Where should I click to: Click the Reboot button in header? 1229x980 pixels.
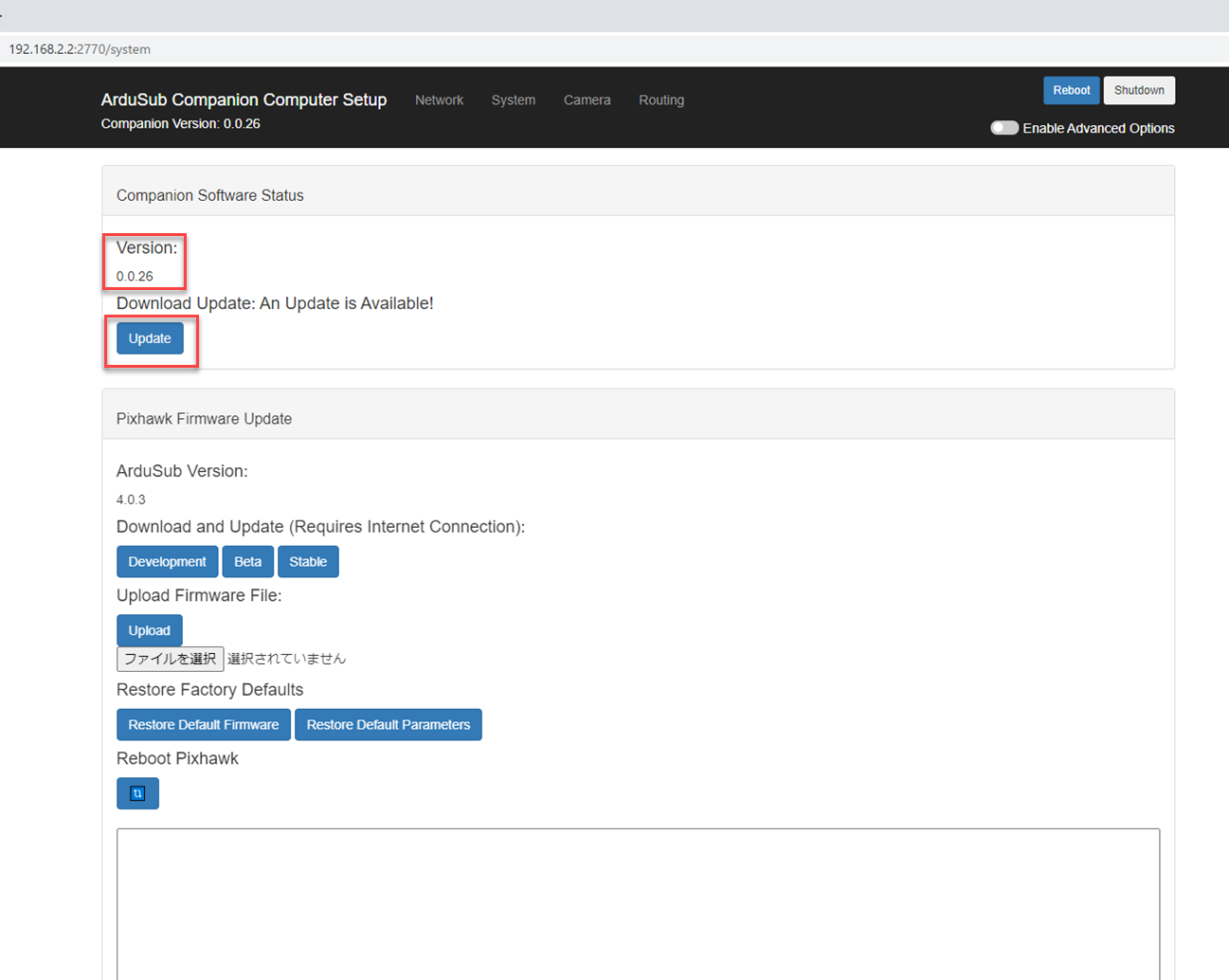tap(1072, 90)
